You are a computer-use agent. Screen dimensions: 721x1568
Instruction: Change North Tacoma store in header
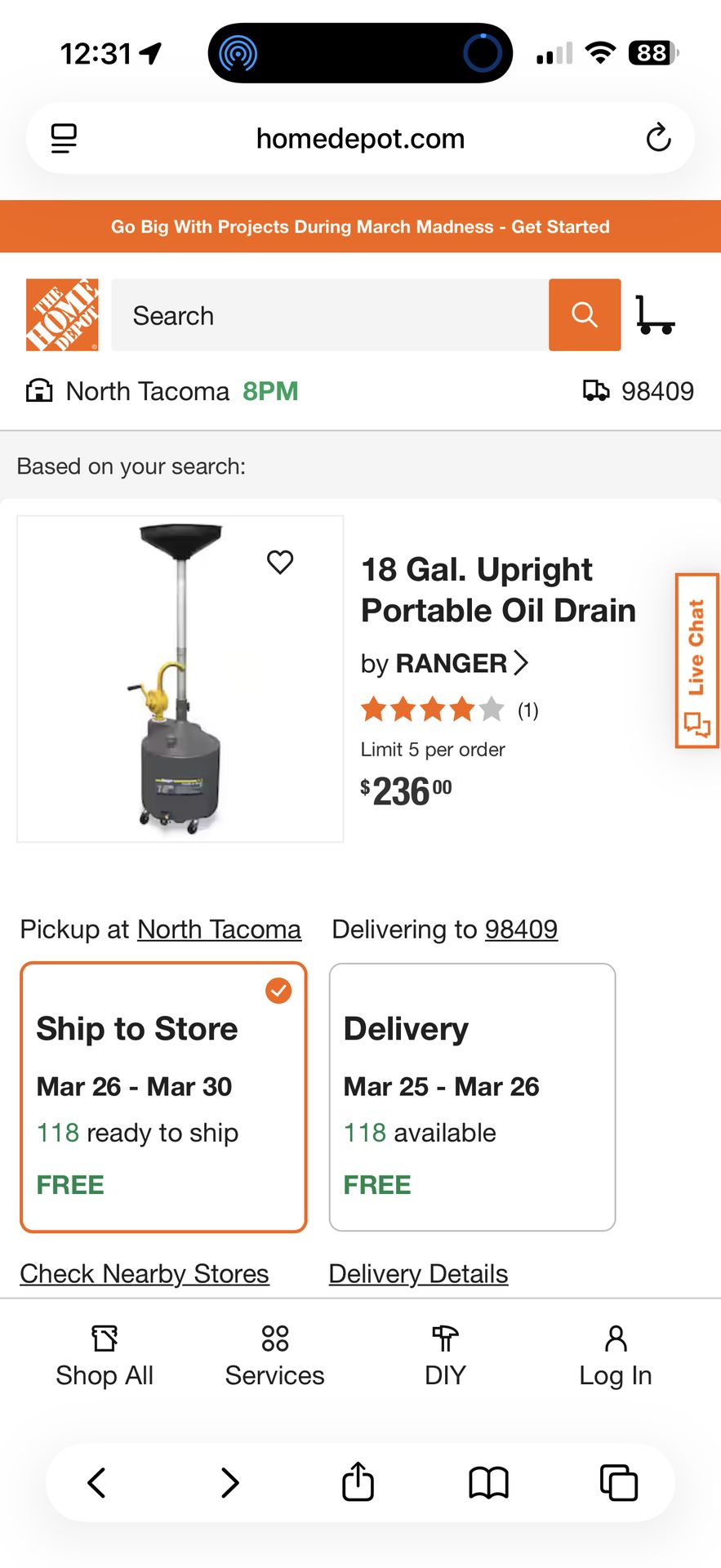147,391
